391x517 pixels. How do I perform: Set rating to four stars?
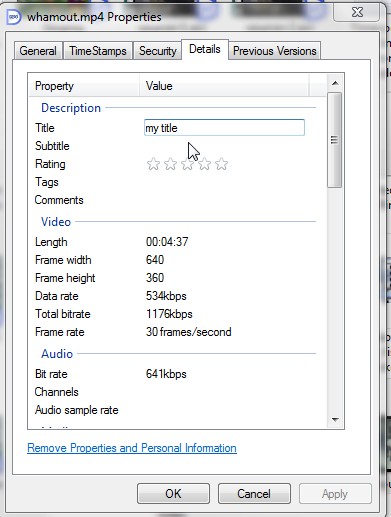click(x=204, y=164)
